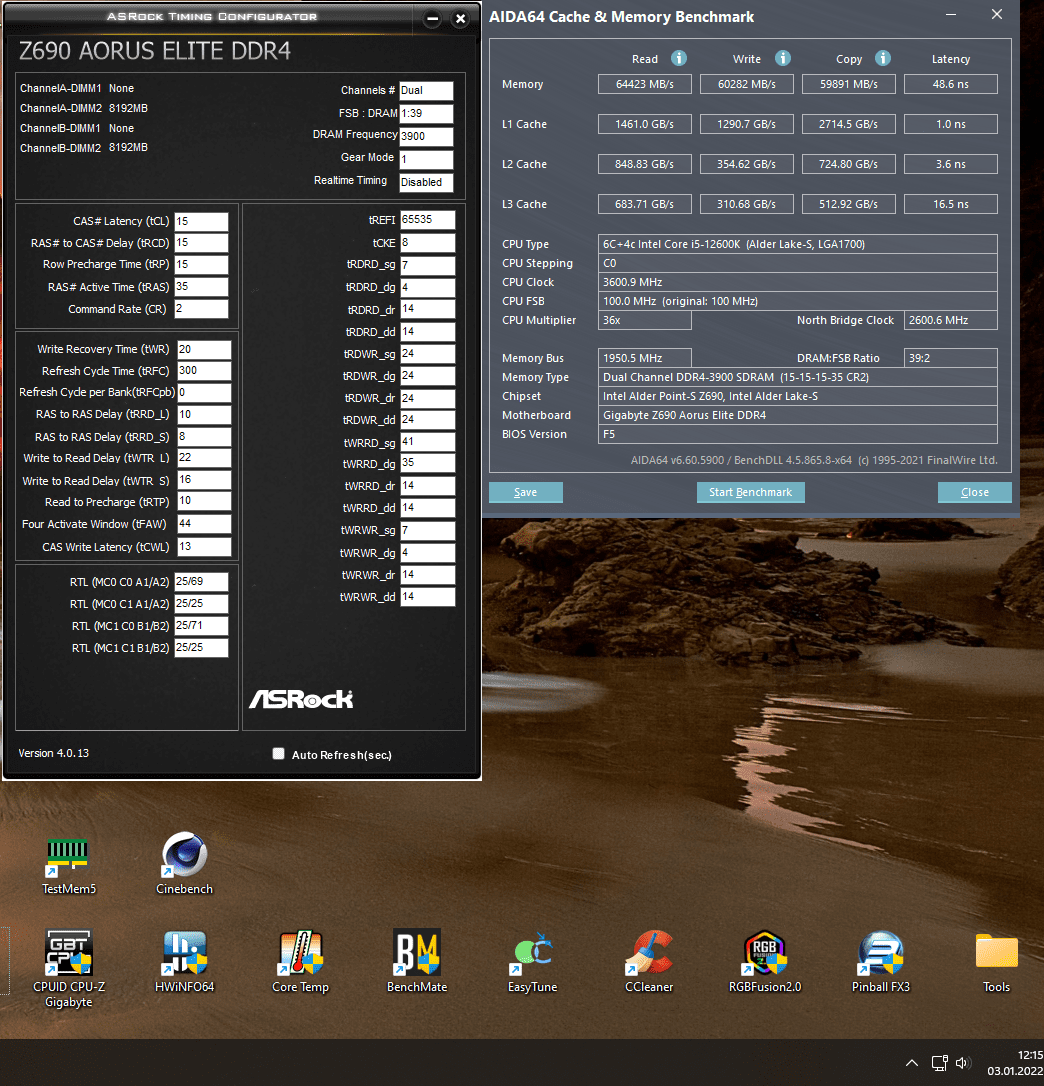The width and height of the screenshot is (1044, 1086).
Task: Click the Read info icon in AIDA64
Action: (679, 58)
